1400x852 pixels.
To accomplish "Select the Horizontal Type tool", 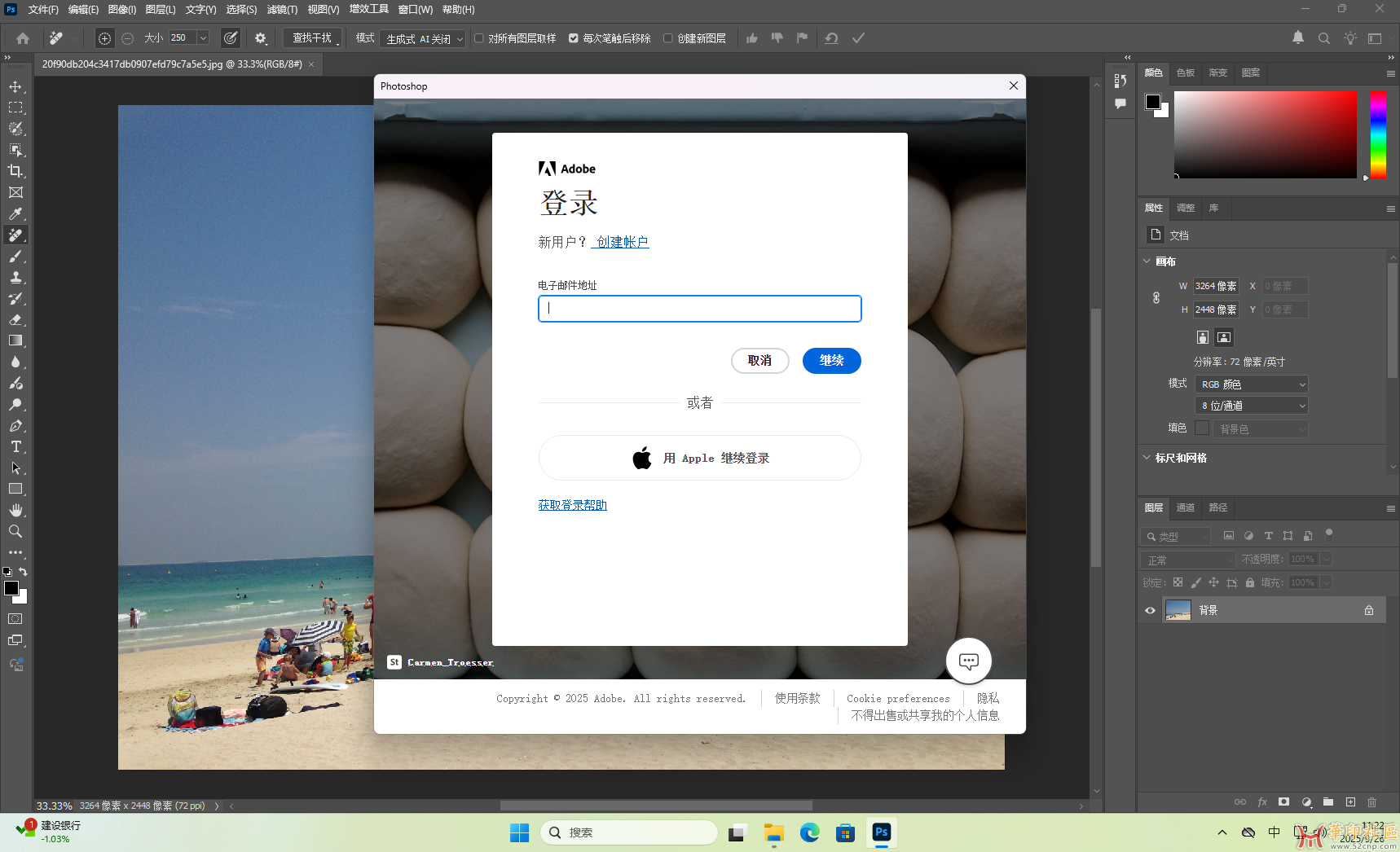I will 15,446.
